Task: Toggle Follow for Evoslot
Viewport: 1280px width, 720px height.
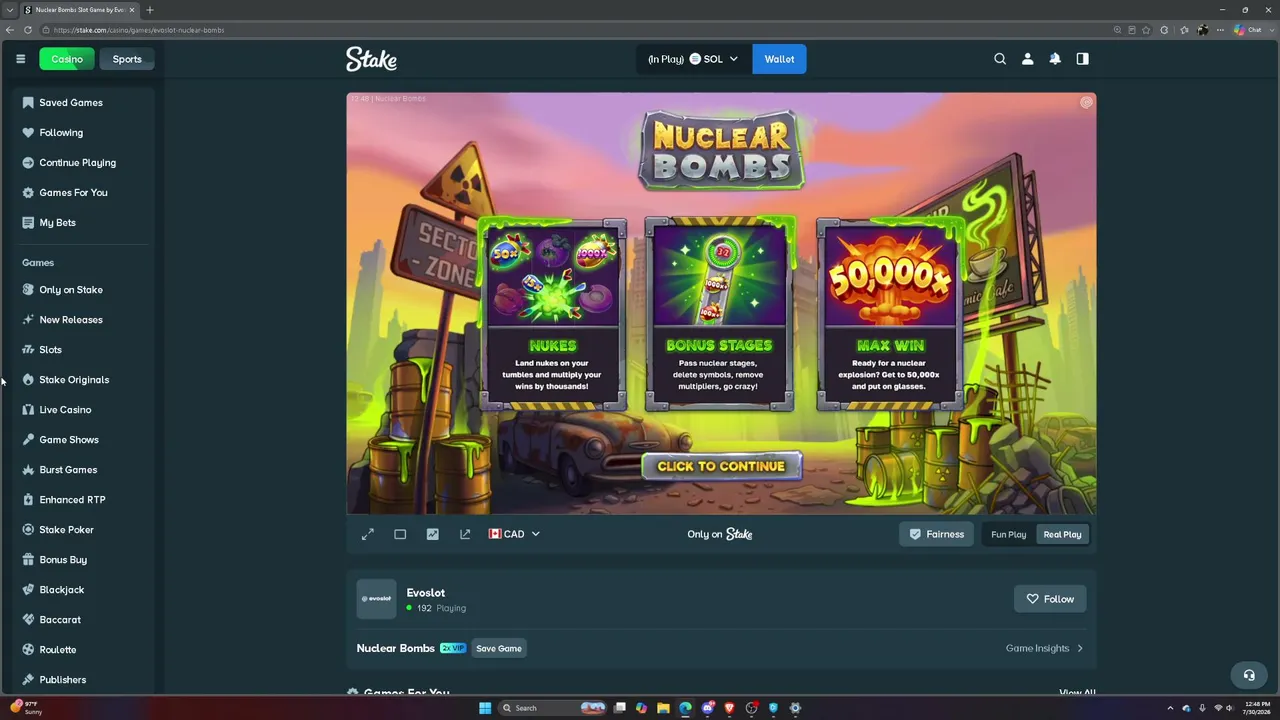Action: 1050,599
